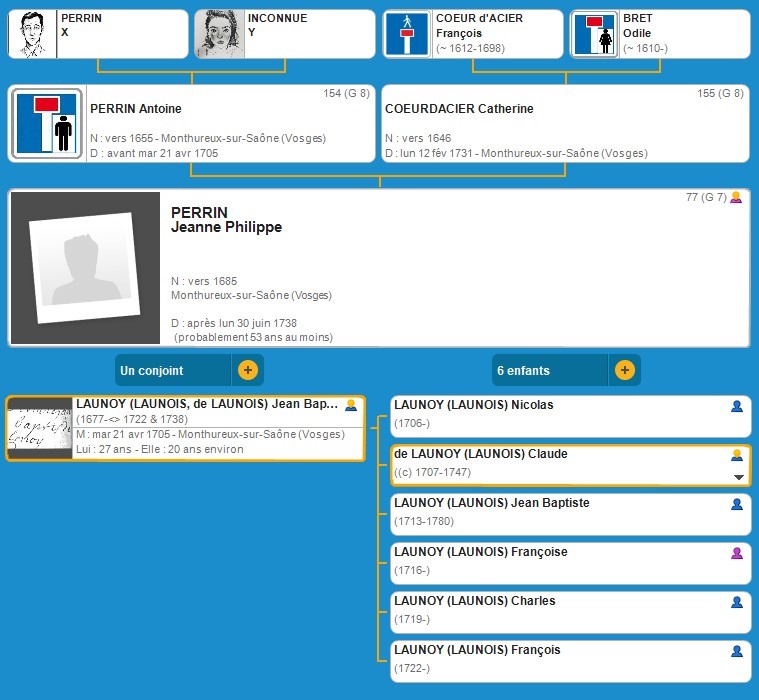The image size is (759, 700).
Task: Click the plus icon beside Un conjoint
Action: click(x=248, y=370)
